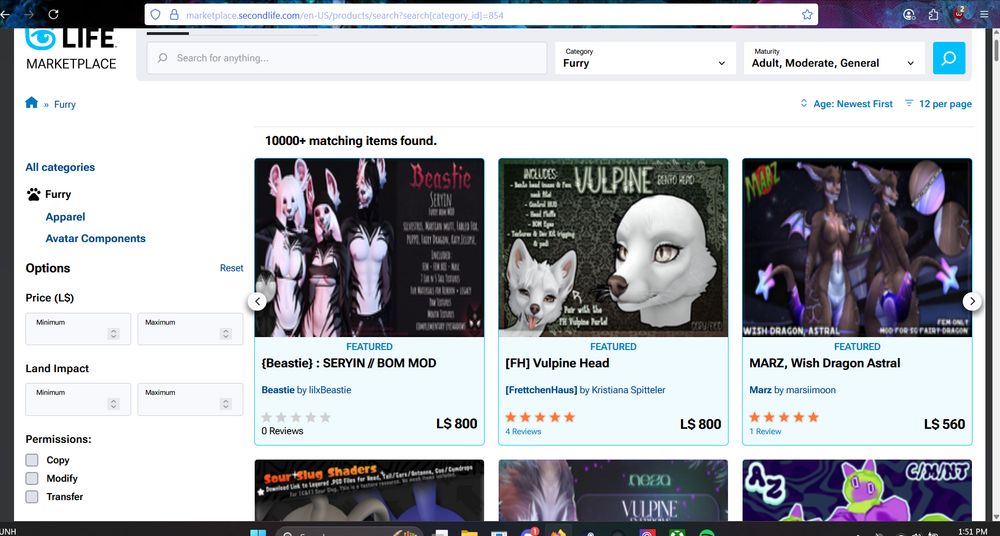Viewport: 1000px width, 536px height.
Task: Click the L$ 560 price
Action: point(944,424)
